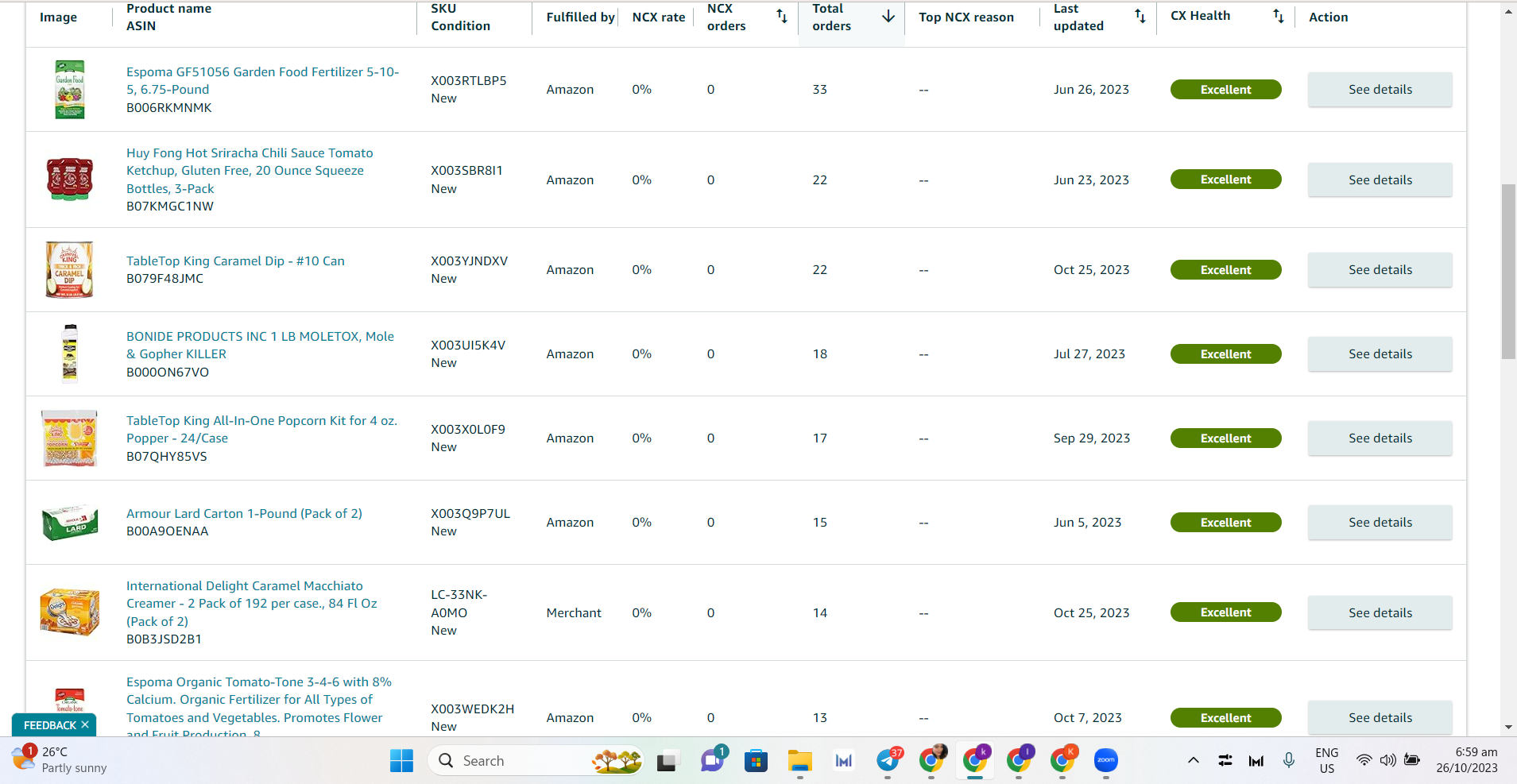
Task: Select SKU X003SBR8I1 cell
Action: (467, 171)
